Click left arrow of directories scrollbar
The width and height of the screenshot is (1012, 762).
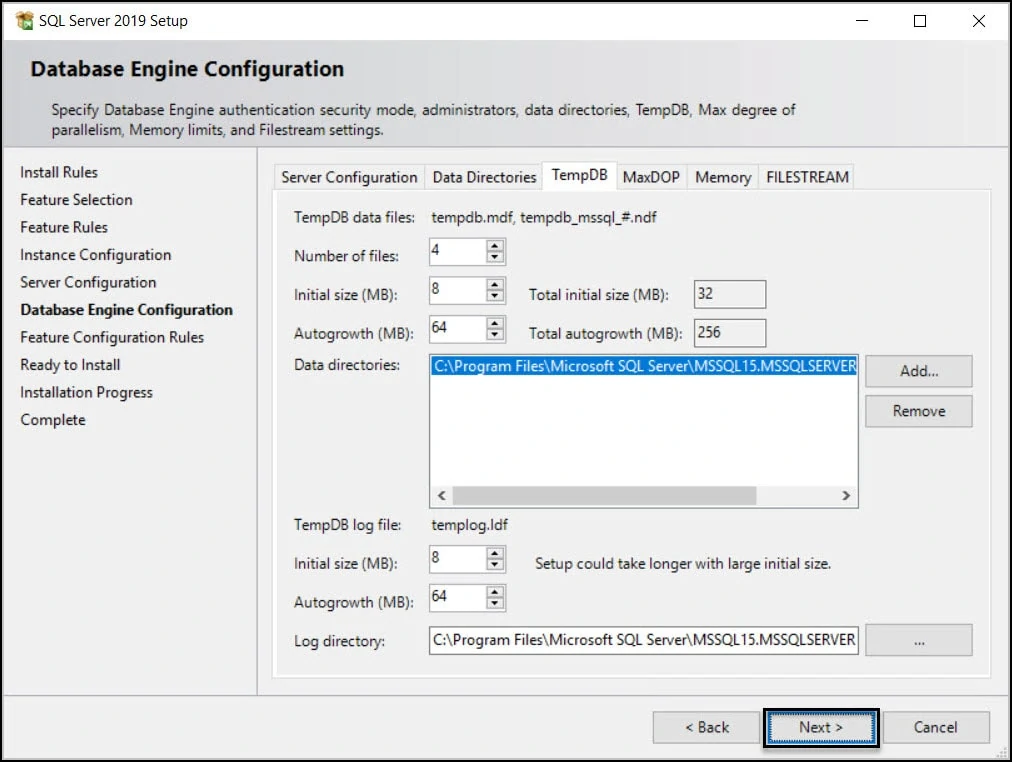click(441, 496)
